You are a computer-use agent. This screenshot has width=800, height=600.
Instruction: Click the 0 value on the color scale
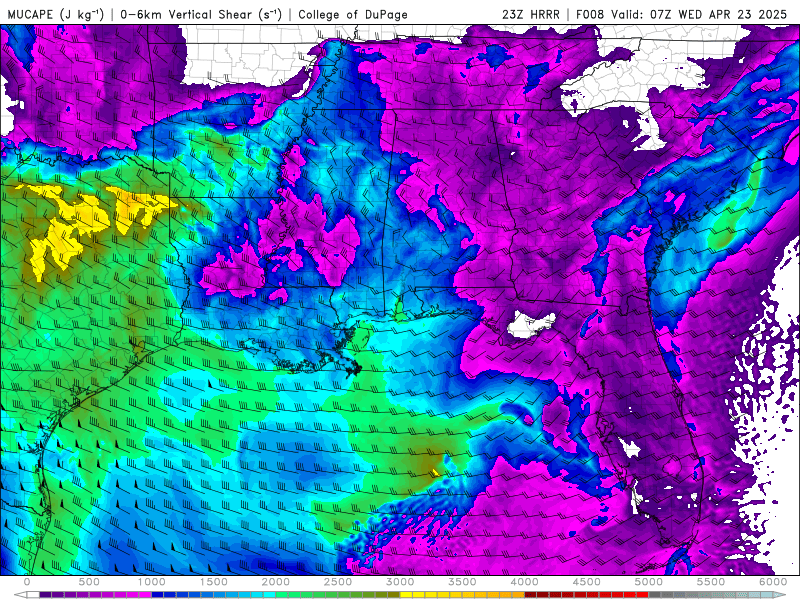click(27, 582)
